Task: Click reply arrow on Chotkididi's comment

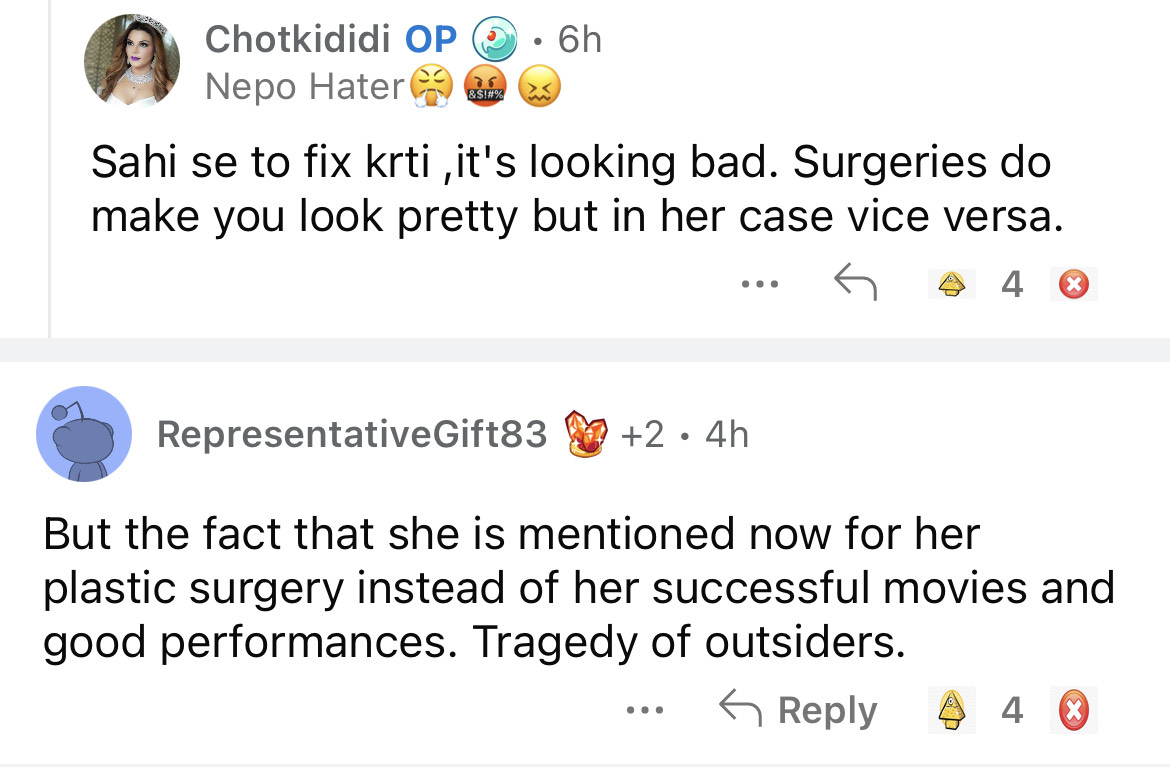Action: tap(855, 285)
